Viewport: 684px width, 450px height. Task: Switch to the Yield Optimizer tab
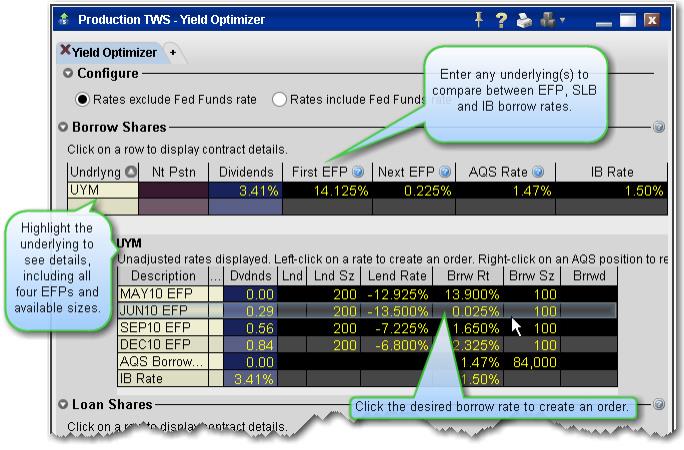[114, 52]
